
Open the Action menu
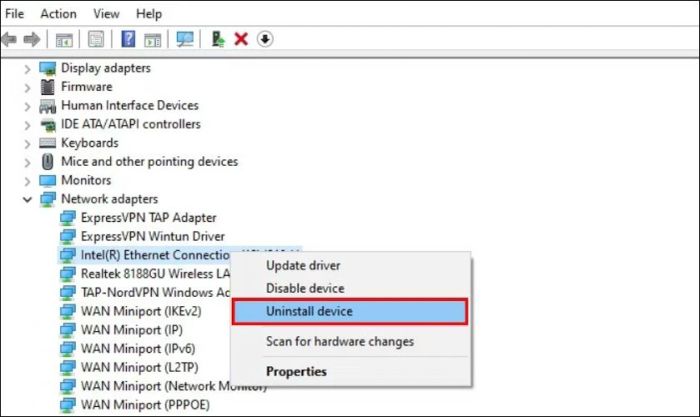tap(58, 14)
